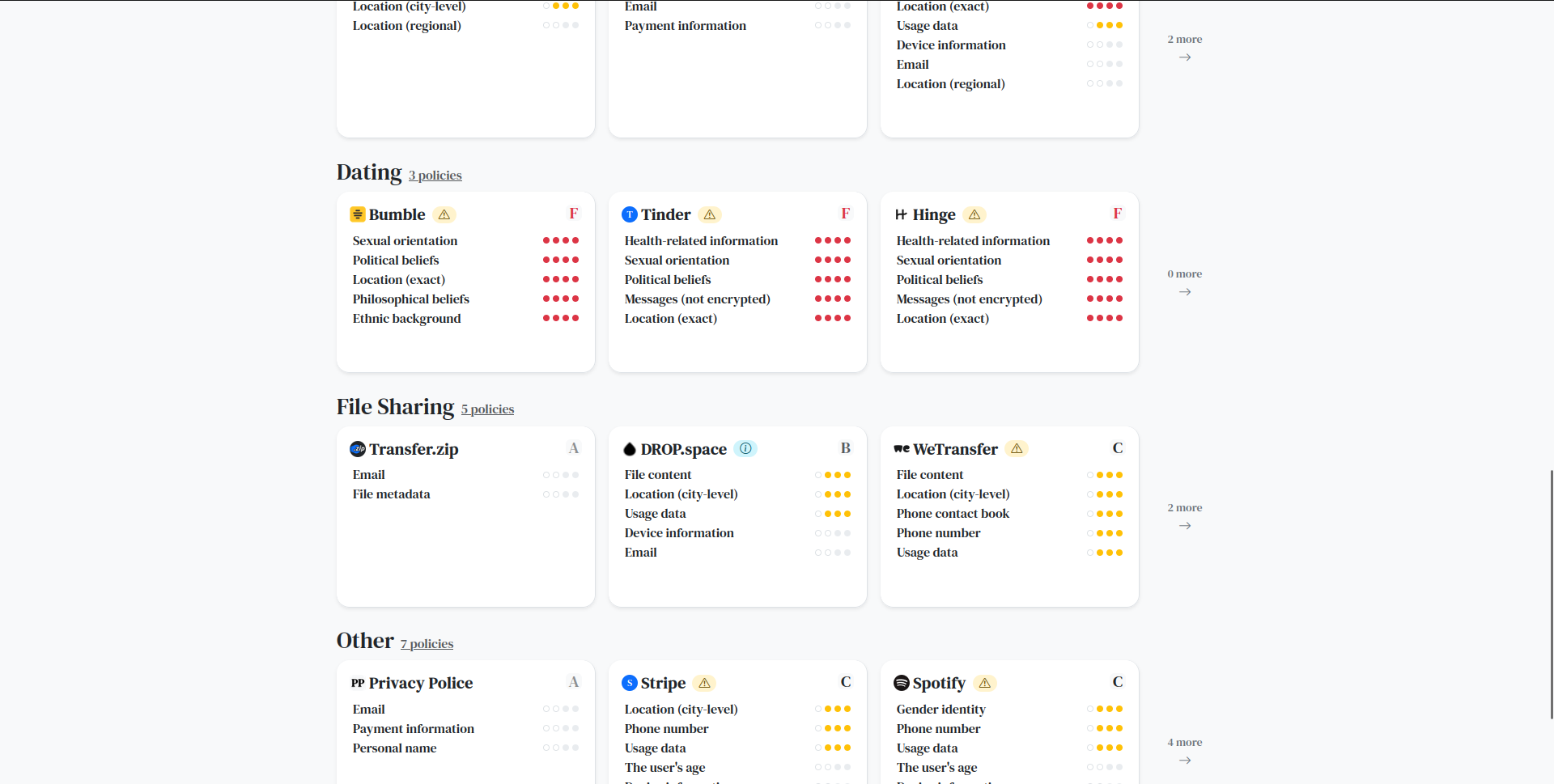
Task: Click the Spotify app icon
Action: coord(901,683)
